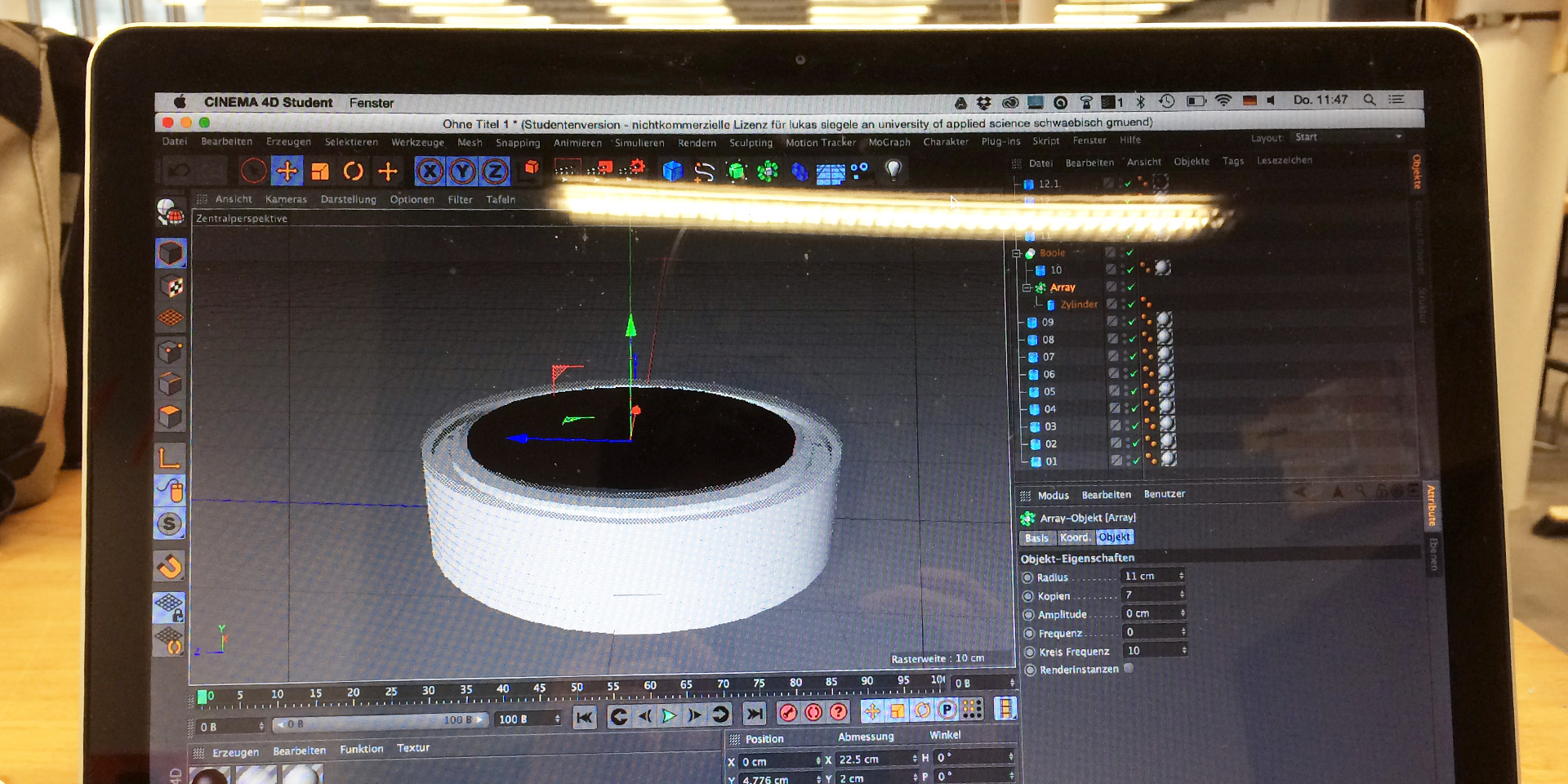The height and width of the screenshot is (784, 1568).
Task: Toggle the Renderinstanzen checkbox
Action: click(x=1130, y=668)
